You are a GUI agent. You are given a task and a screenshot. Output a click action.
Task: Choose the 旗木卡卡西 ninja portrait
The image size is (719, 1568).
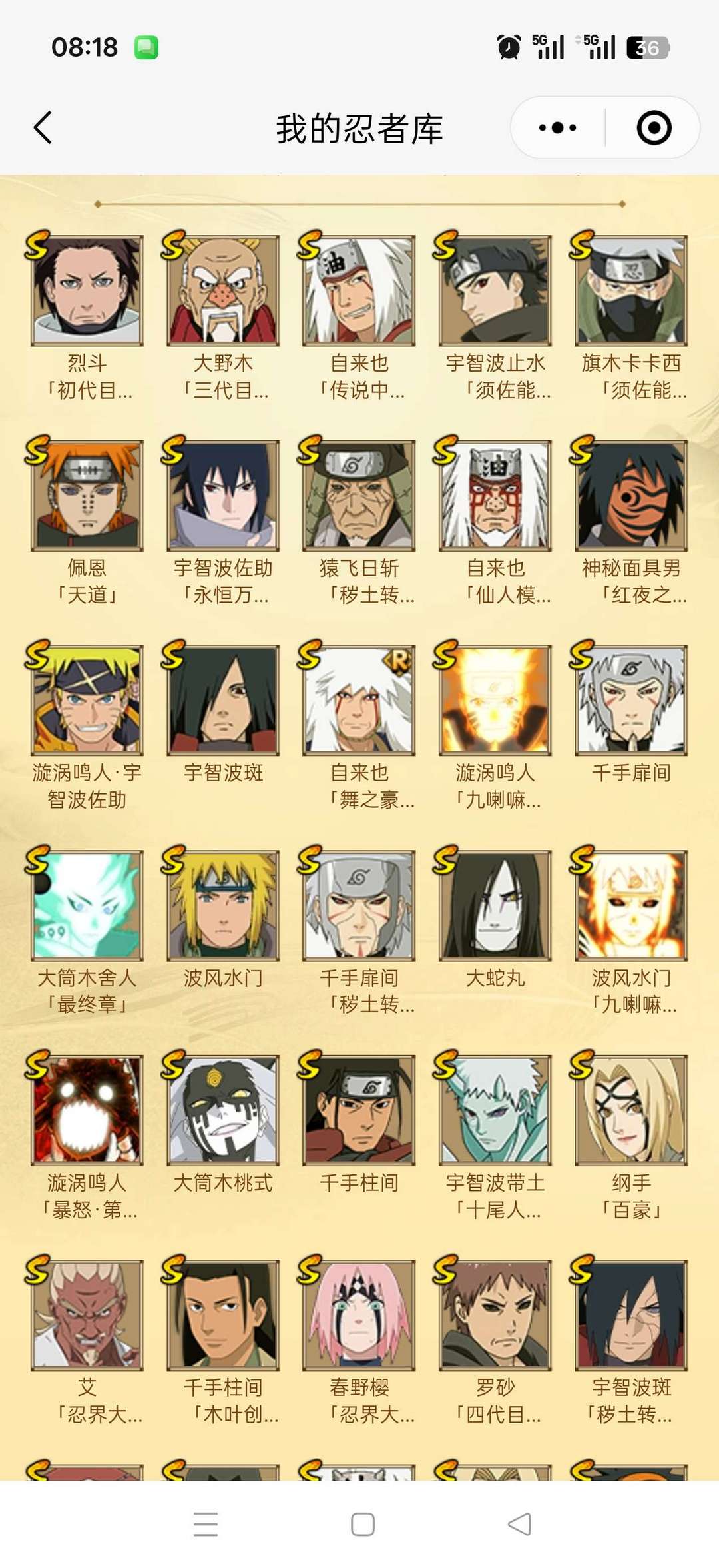(631, 290)
